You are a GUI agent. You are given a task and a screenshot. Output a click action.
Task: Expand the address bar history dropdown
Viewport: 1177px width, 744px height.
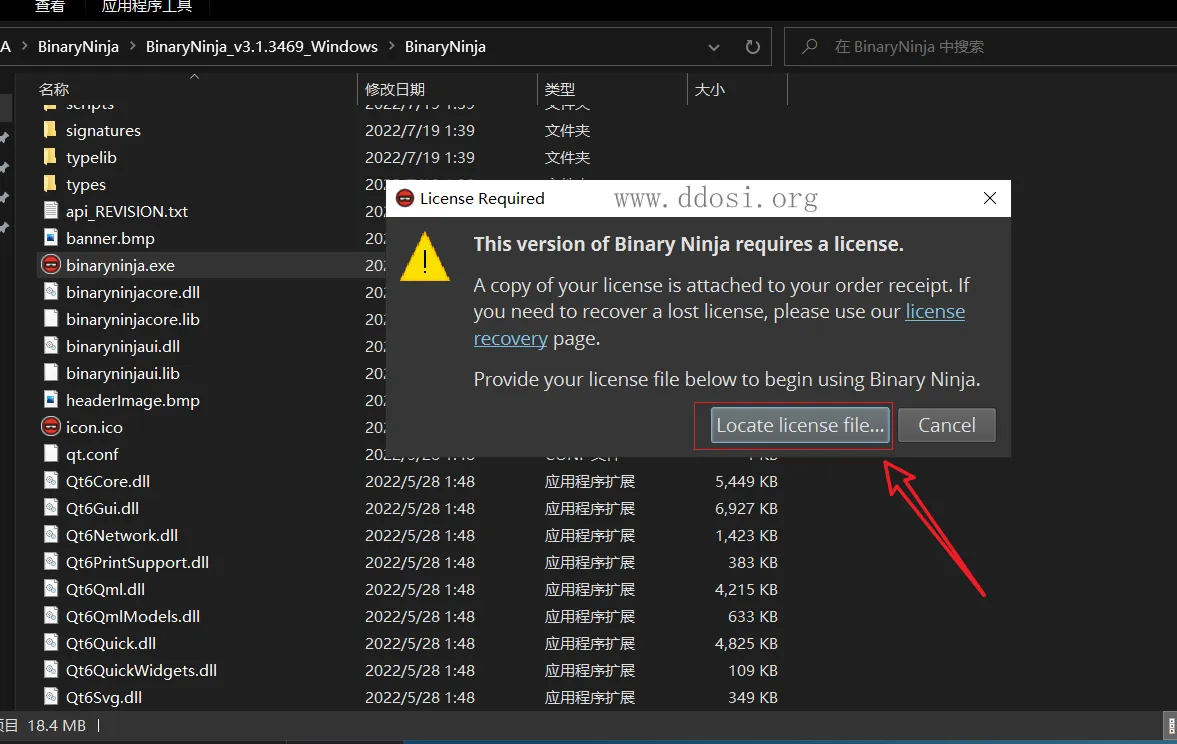[714, 47]
